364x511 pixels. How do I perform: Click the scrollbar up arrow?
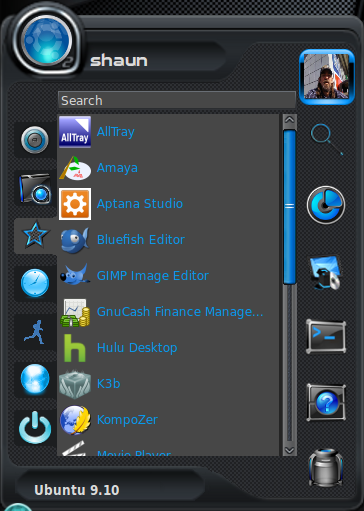tap(289, 120)
